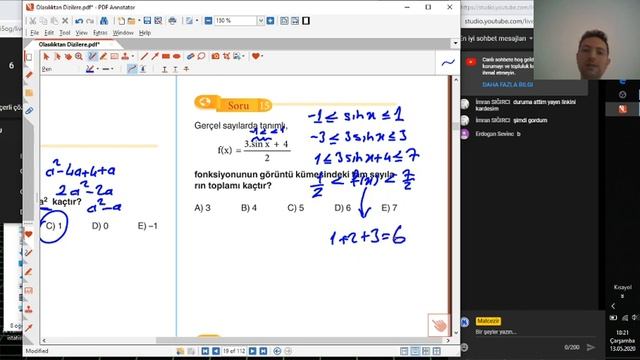Click the hand icon at page corner
Screen dimensions: 640x360
click(439, 325)
